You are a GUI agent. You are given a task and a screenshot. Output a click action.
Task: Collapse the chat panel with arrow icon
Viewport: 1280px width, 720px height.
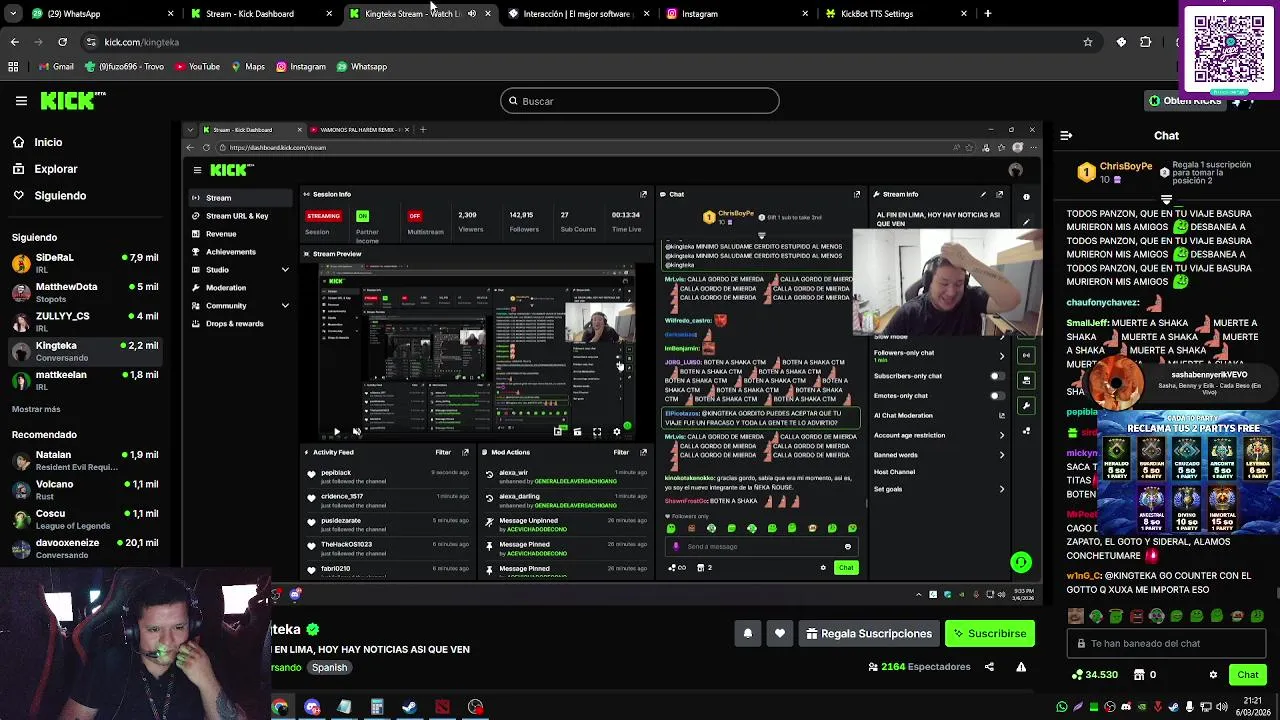pos(1066,135)
